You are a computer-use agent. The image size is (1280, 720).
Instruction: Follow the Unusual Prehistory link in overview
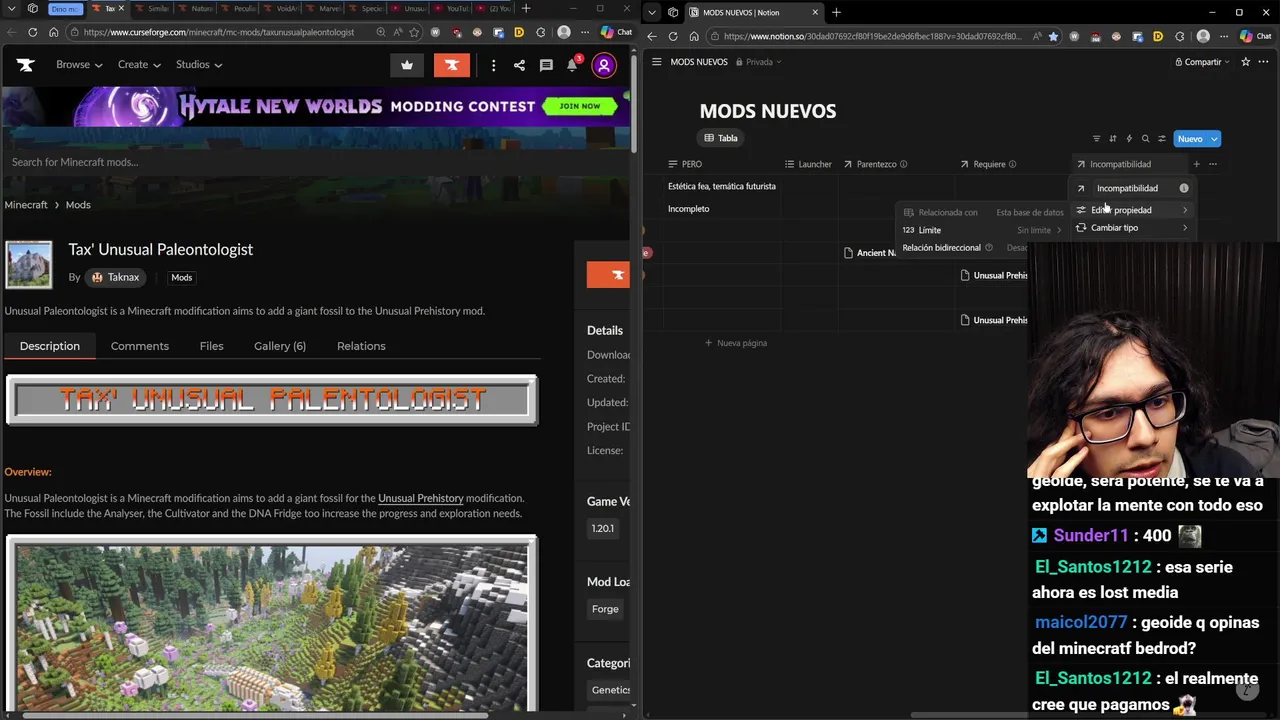421,498
